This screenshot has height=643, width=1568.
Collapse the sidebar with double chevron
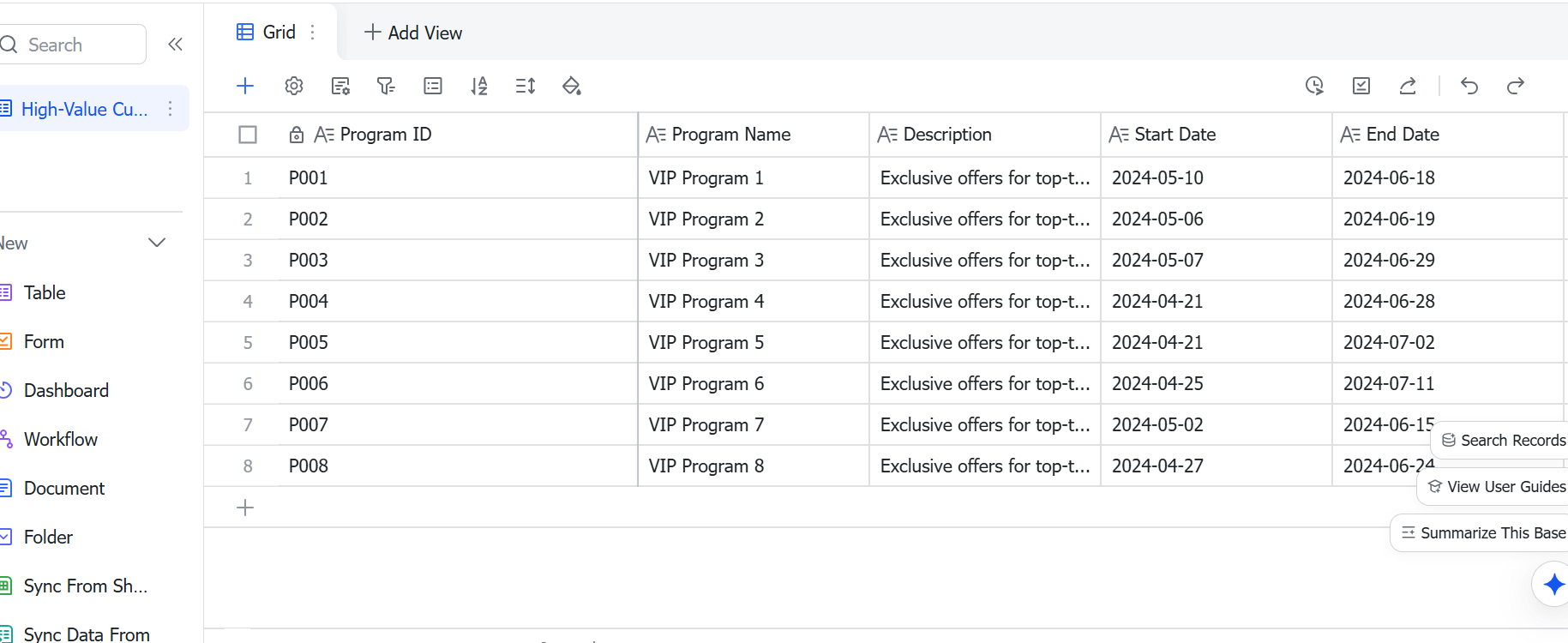[176, 45]
